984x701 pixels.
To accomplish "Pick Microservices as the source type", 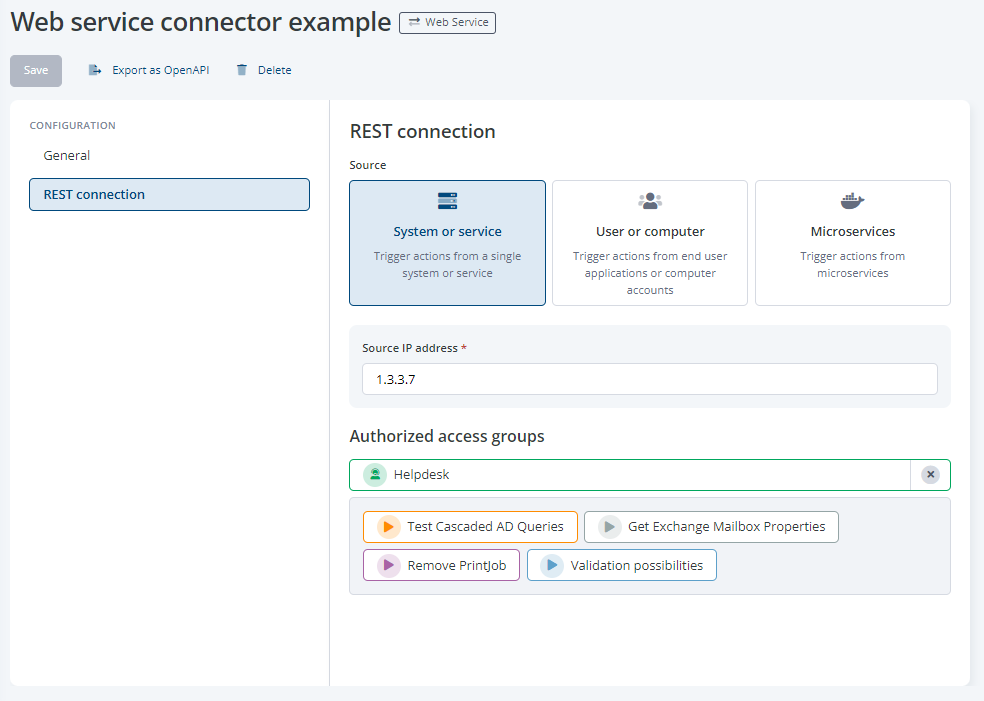I will click(852, 243).
